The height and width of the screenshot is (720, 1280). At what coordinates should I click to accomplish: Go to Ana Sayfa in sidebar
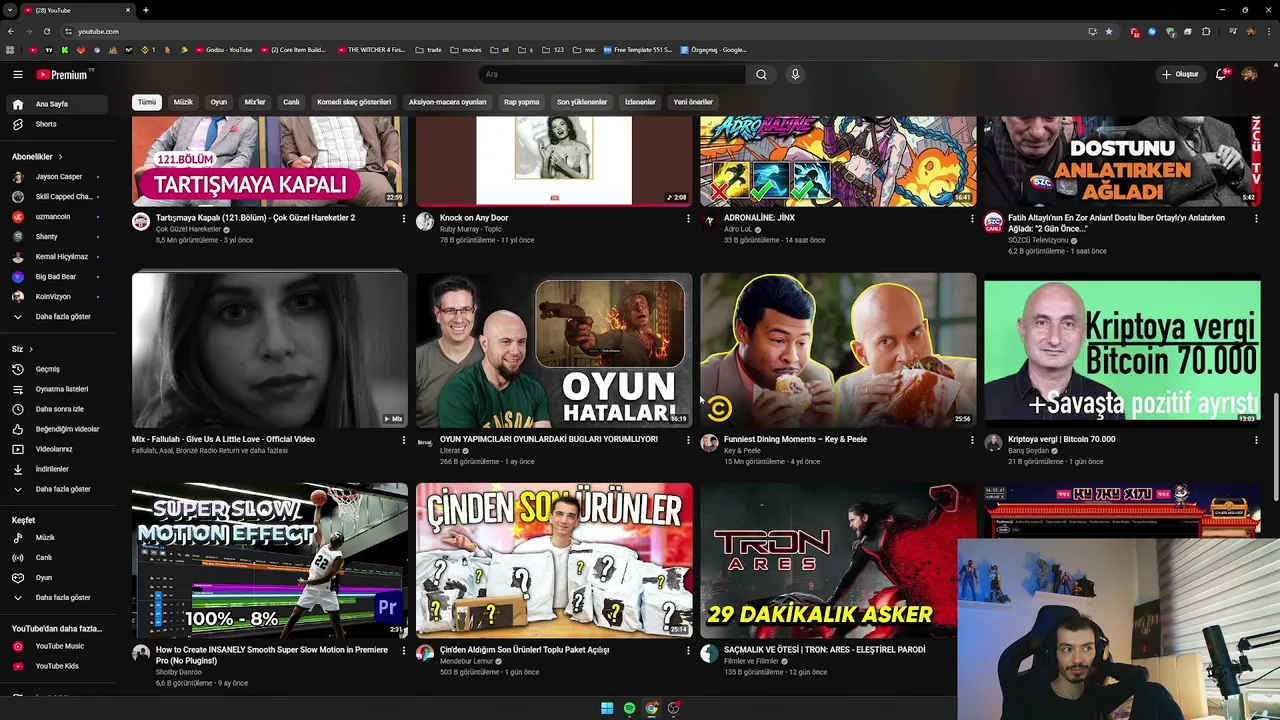coord(56,104)
